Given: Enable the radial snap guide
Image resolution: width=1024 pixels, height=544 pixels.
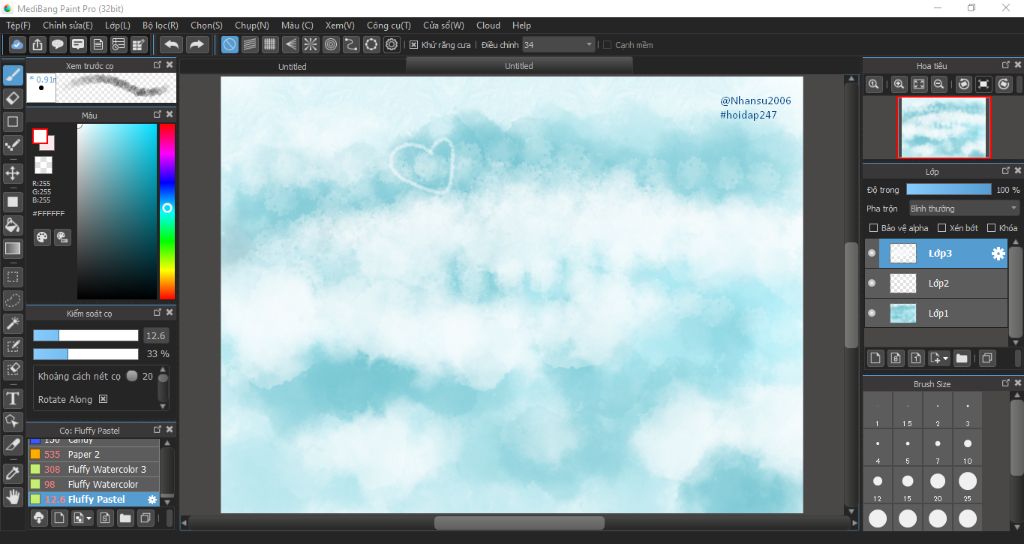Looking at the screenshot, I should (310, 44).
